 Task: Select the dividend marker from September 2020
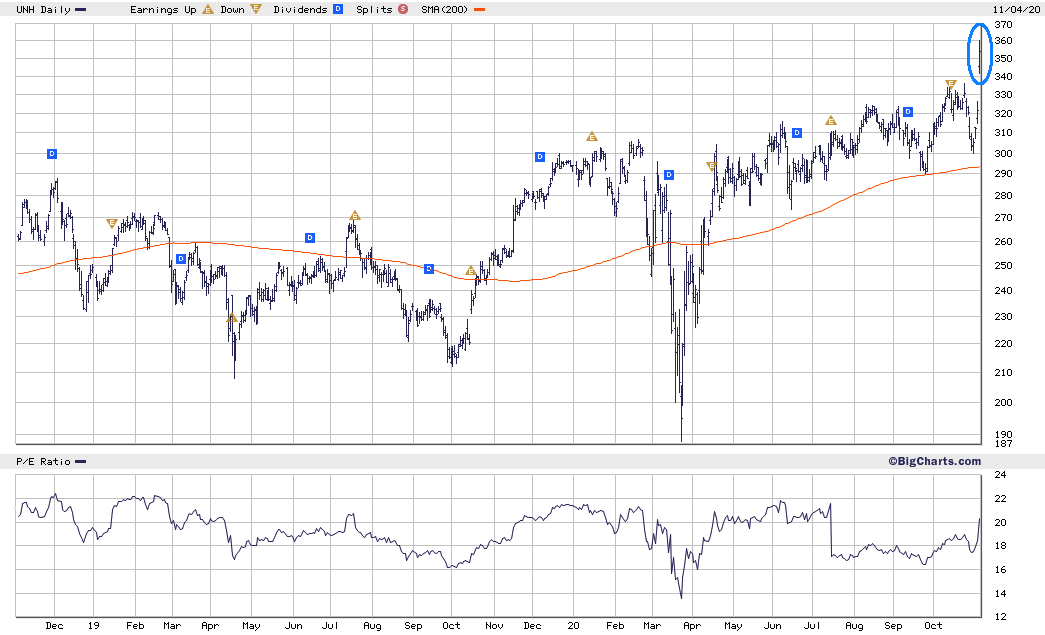click(908, 112)
